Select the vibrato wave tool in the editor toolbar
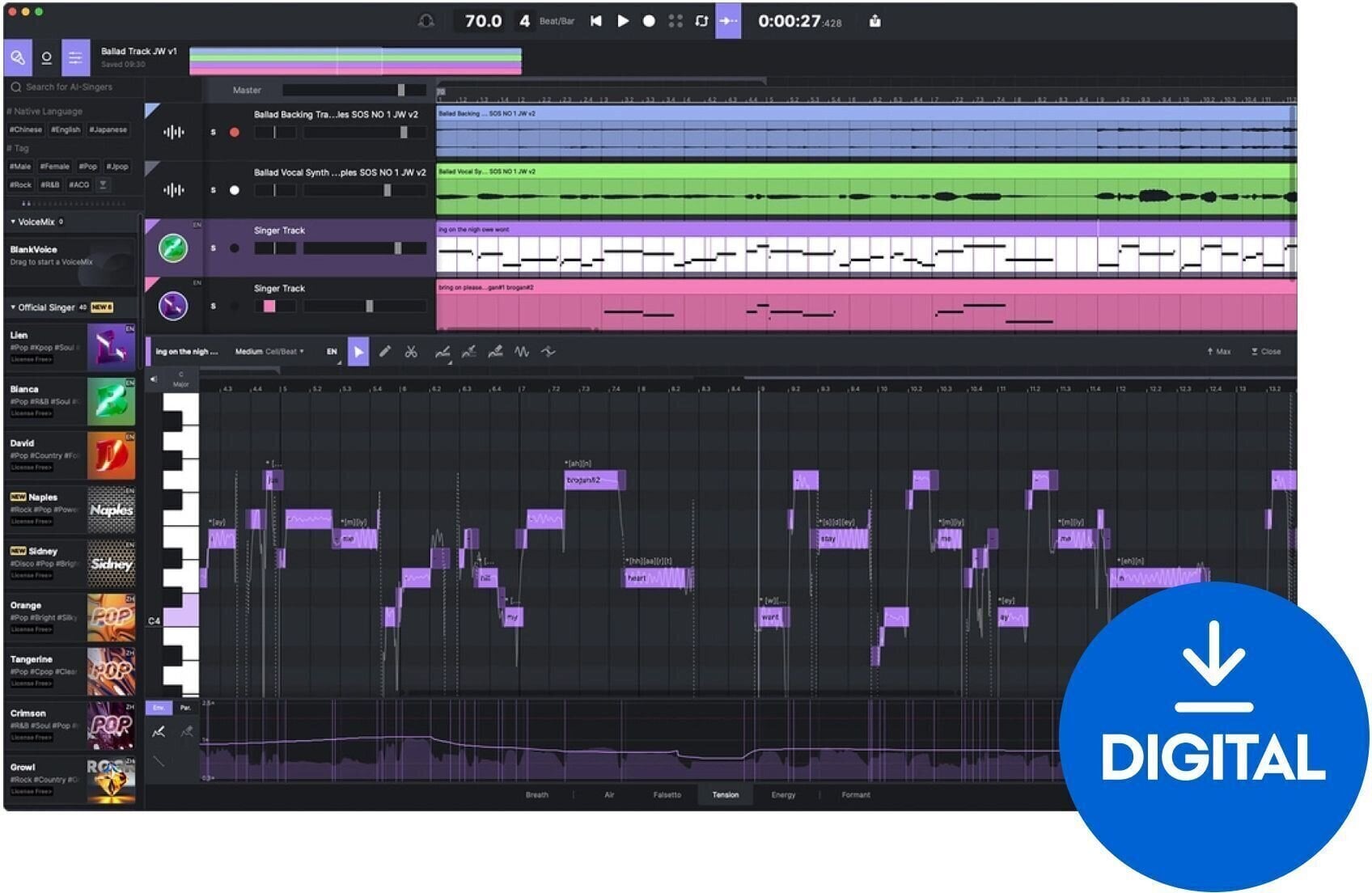The image size is (1372, 893). coord(523,352)
